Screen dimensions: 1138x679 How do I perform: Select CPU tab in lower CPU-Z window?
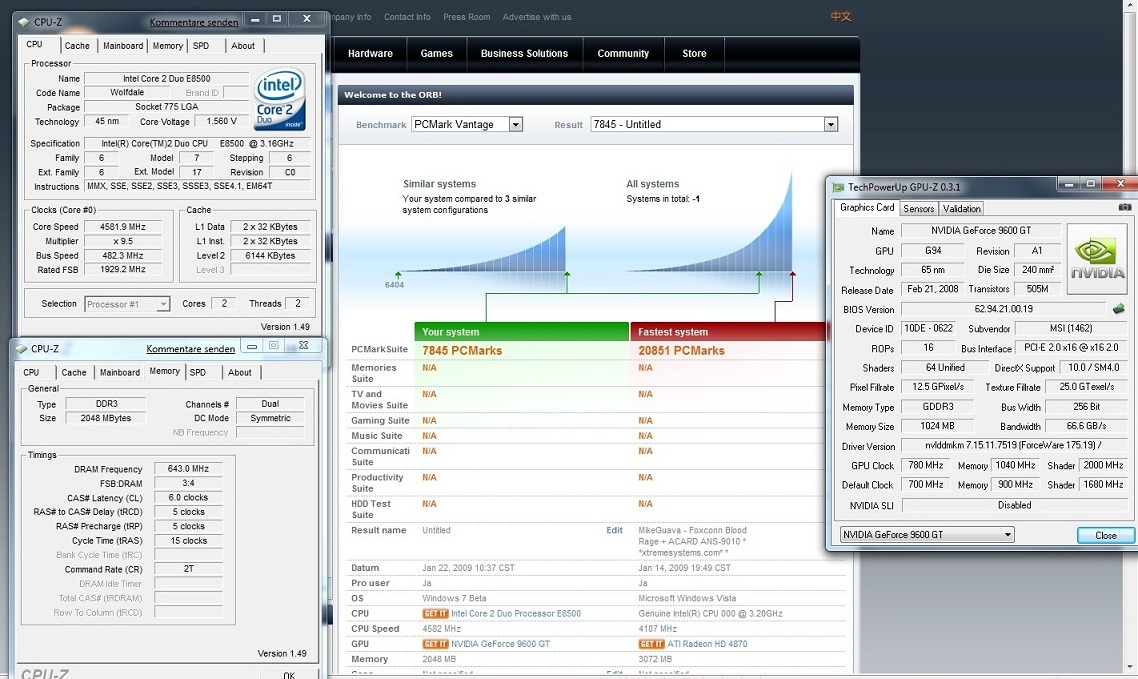pyautogui.click(x=31, y=373)
